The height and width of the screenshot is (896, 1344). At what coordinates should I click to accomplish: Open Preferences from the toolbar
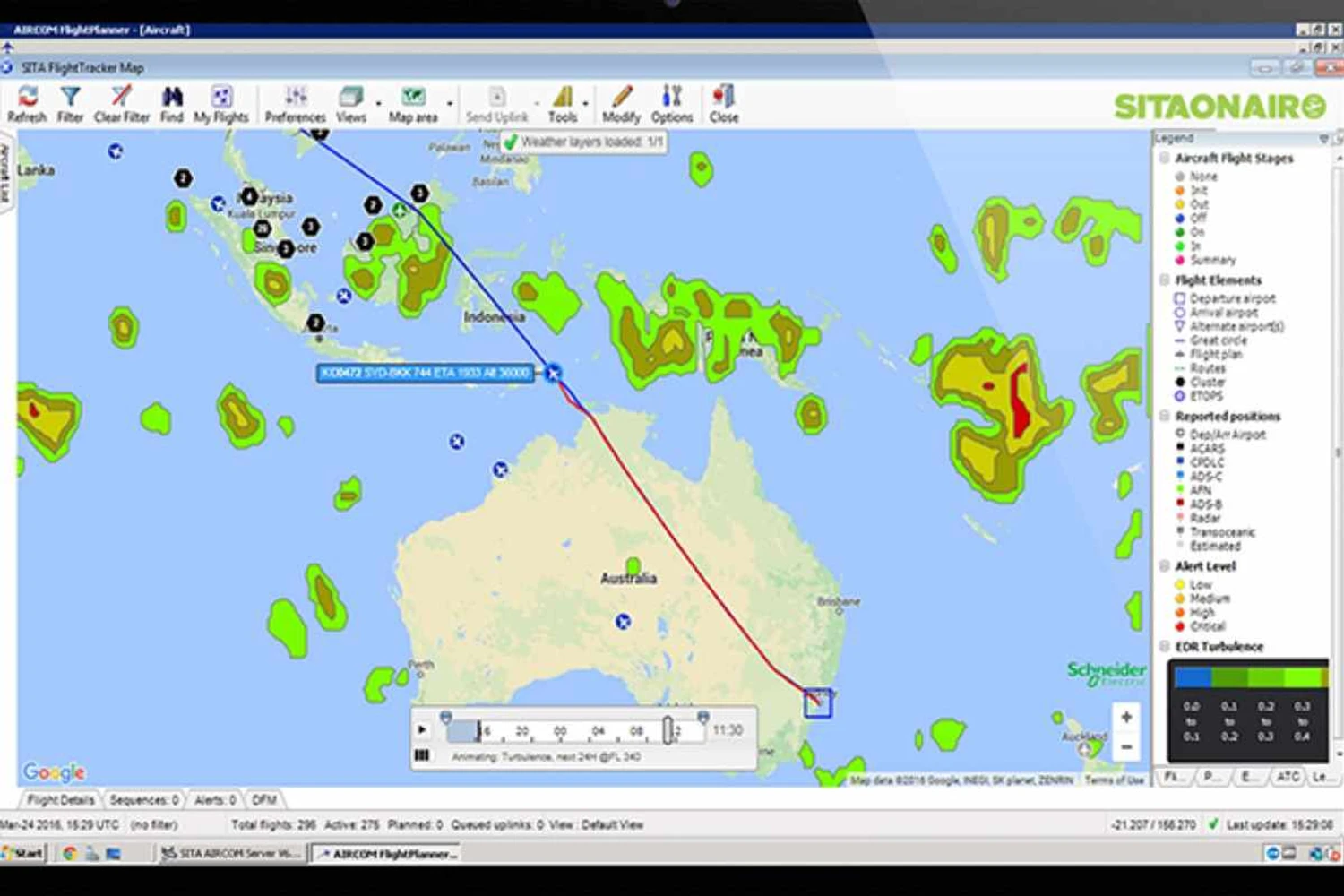(x=296, y=104)
